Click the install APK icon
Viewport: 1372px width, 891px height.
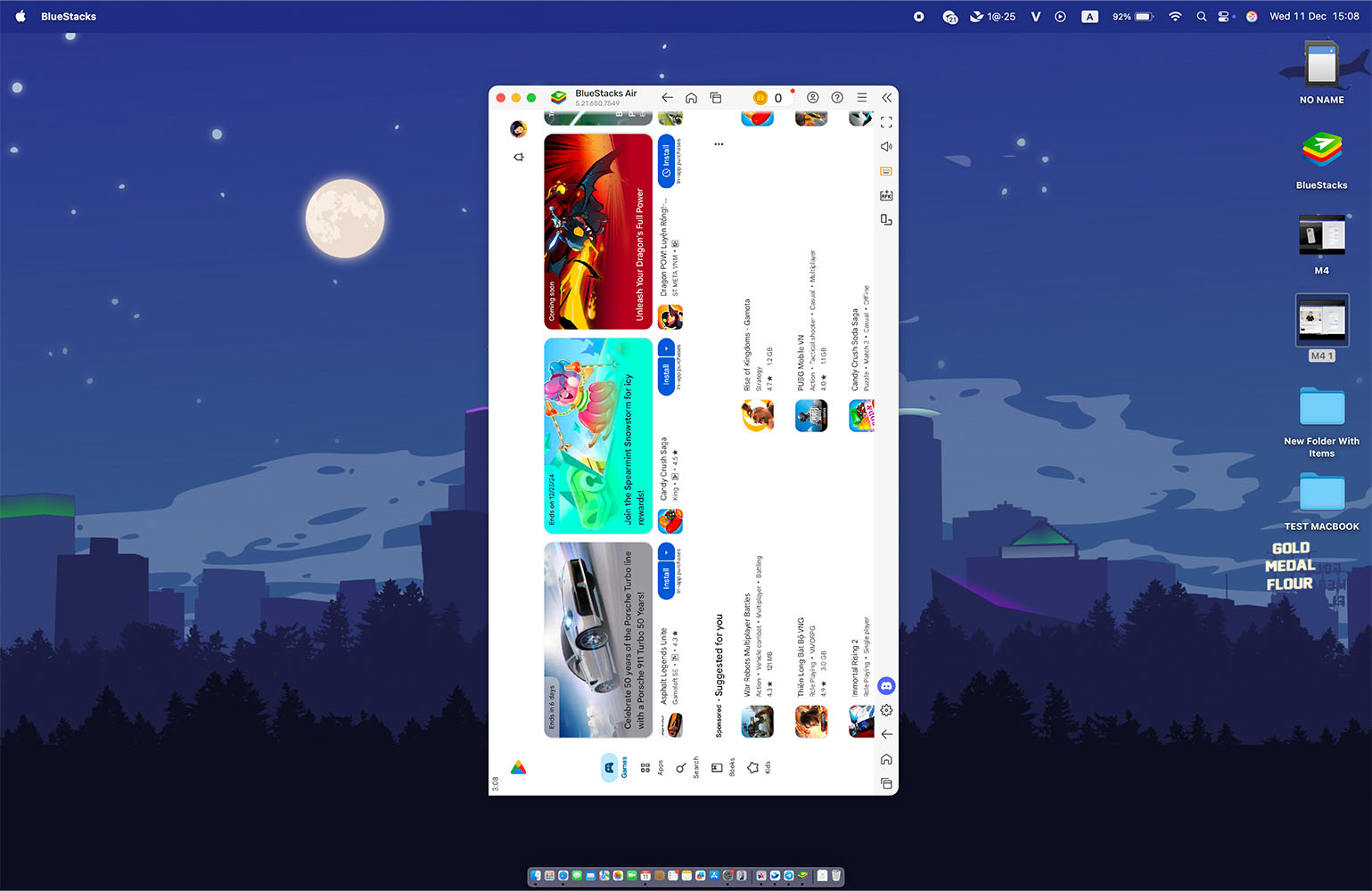pos(886,195)
